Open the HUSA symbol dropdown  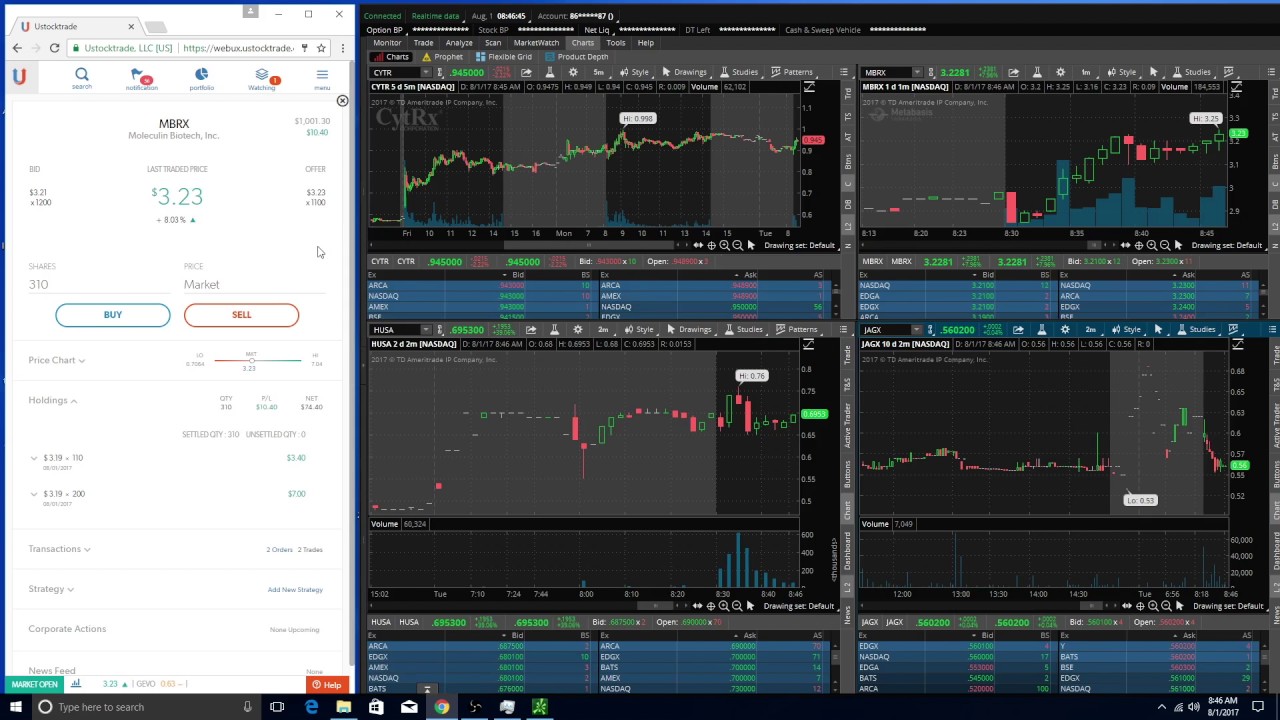point(426,330)
